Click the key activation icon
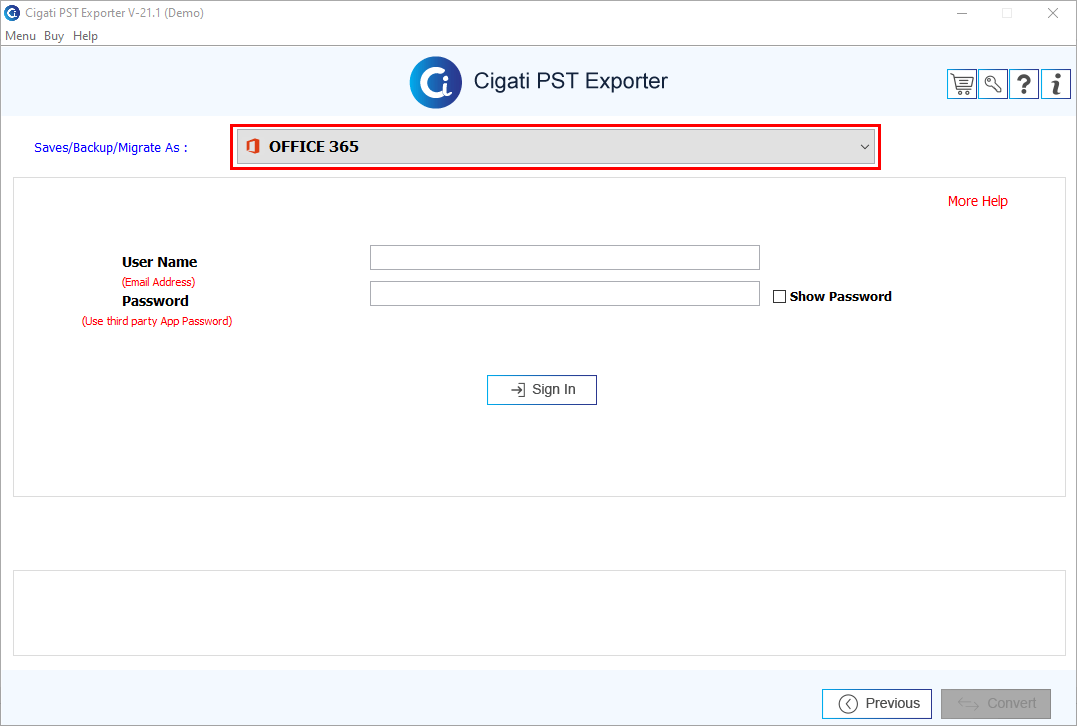 [x=993, y=84]
